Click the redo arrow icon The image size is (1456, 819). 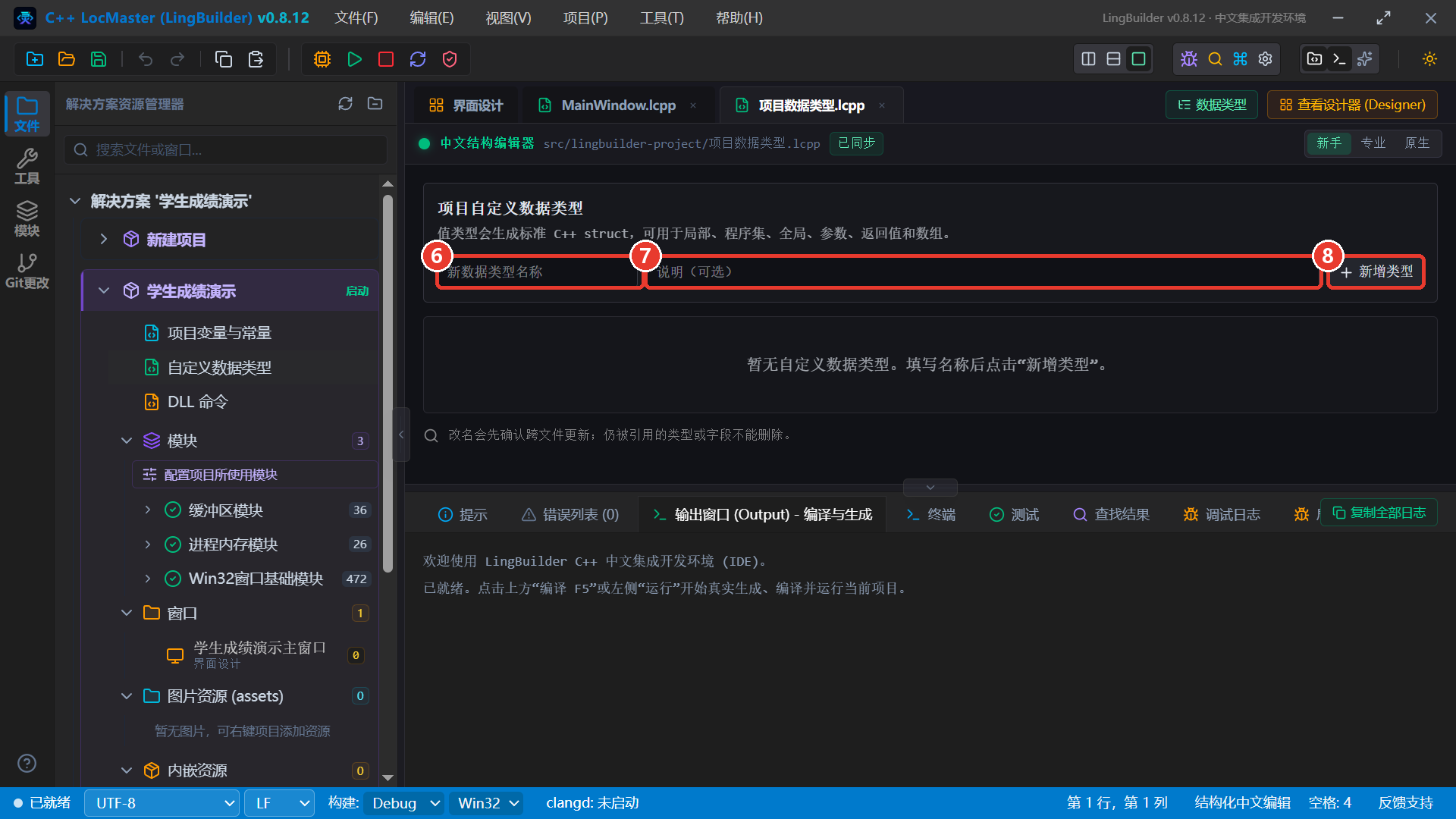[177, 59]
